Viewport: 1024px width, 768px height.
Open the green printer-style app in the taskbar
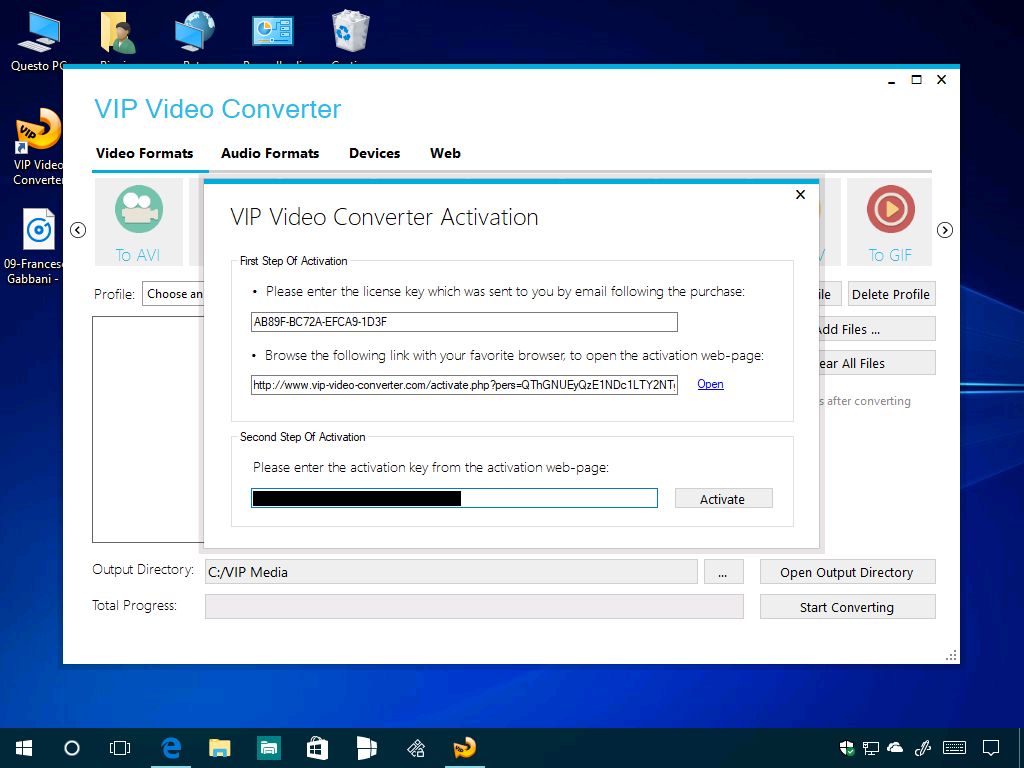click(268, 748)
